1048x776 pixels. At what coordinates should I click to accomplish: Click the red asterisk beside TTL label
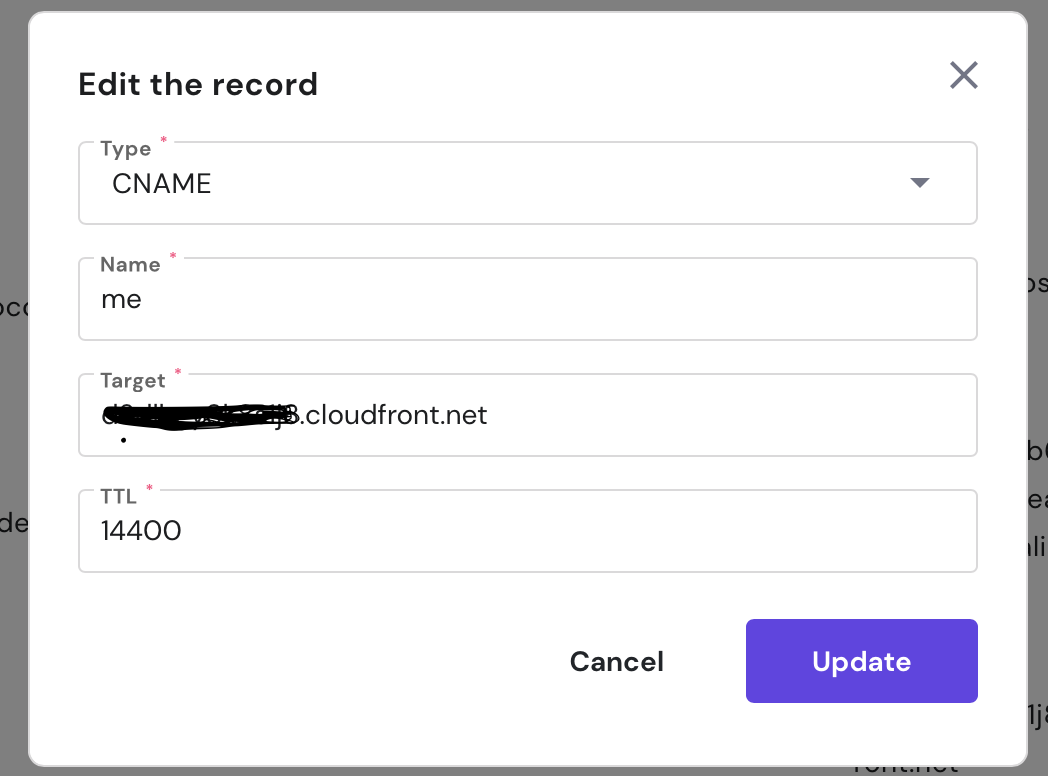150,489
